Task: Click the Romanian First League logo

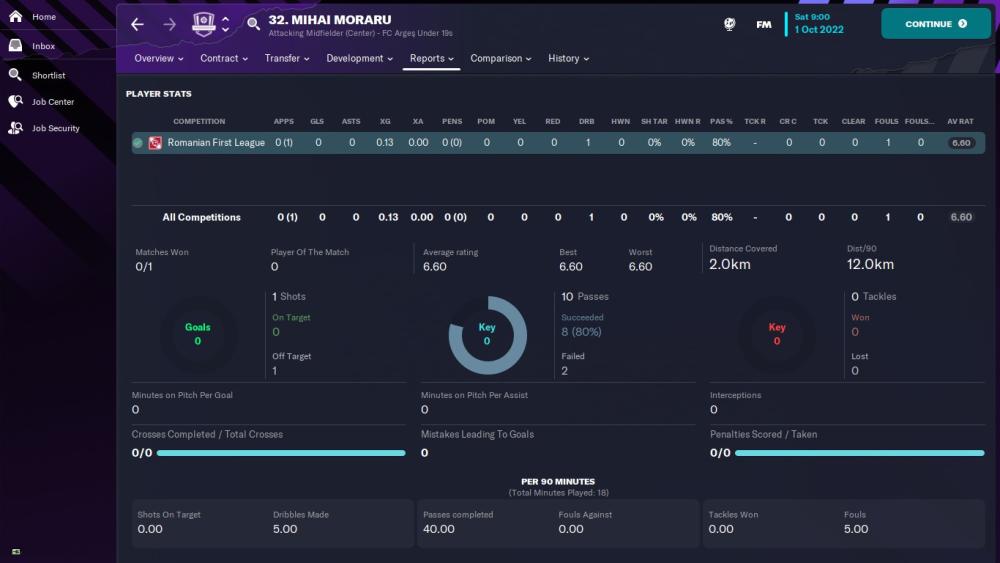Action: 155,143
